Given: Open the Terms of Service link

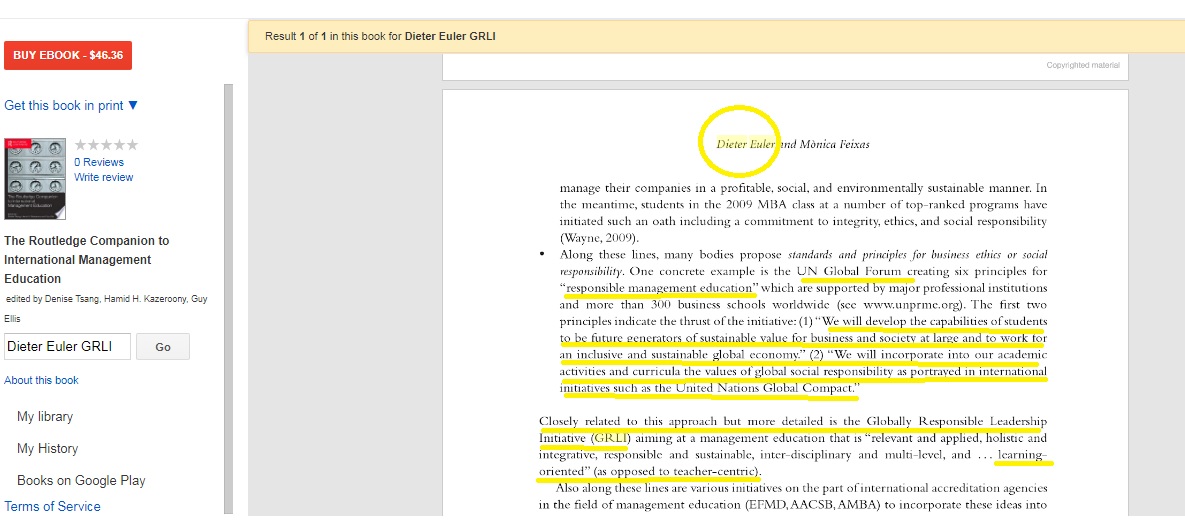Looking at the screenshot, I should click(x=52, y=506).
